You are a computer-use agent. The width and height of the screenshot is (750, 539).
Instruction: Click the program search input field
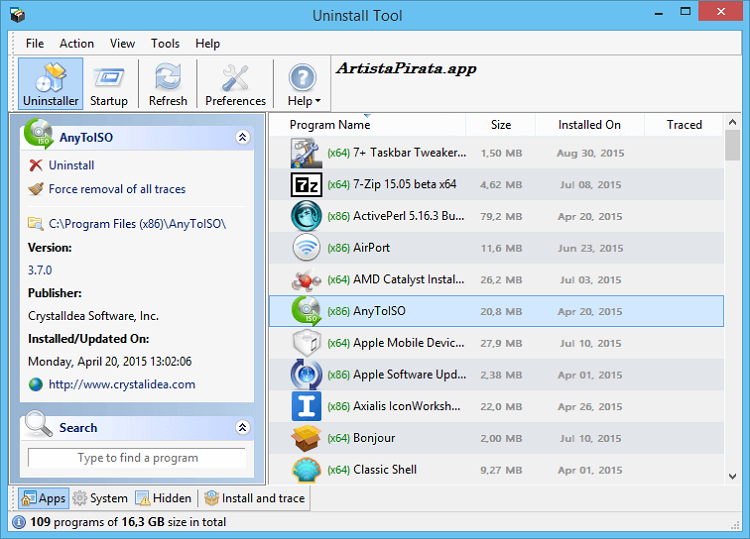click(x=137, y=458)
